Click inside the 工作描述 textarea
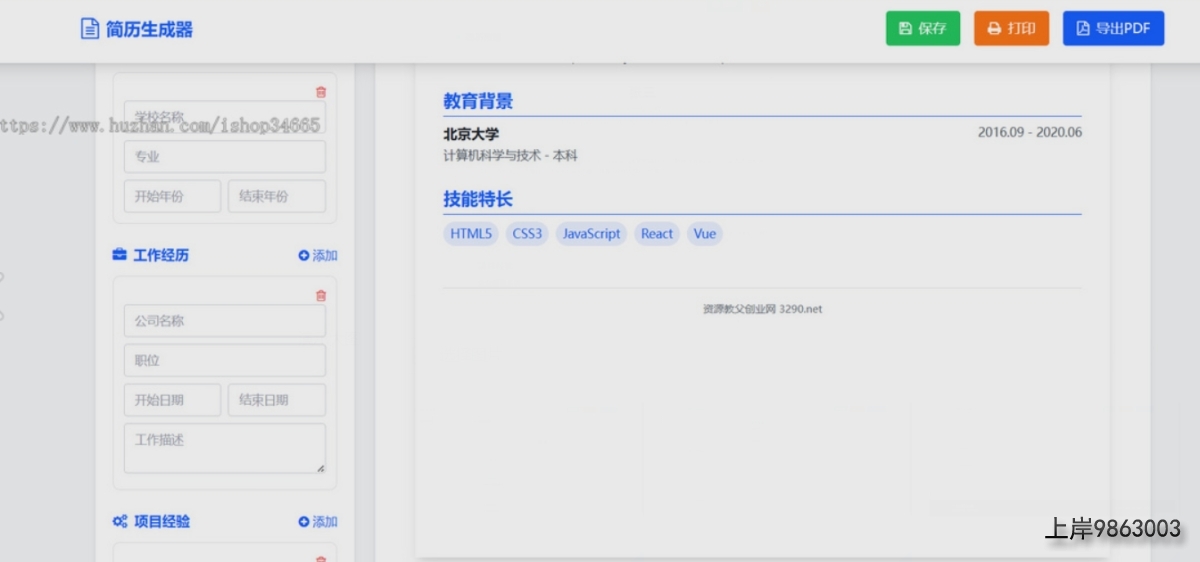Image resolution: width=1200 pixels, height=562 pixels. [225, 447]
